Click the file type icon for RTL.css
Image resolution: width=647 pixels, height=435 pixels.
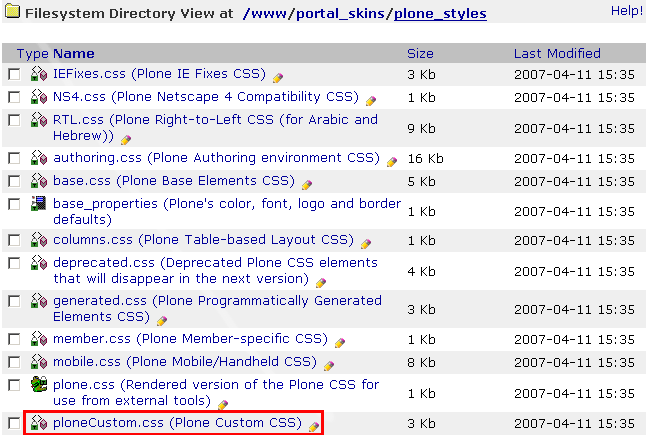39,120
